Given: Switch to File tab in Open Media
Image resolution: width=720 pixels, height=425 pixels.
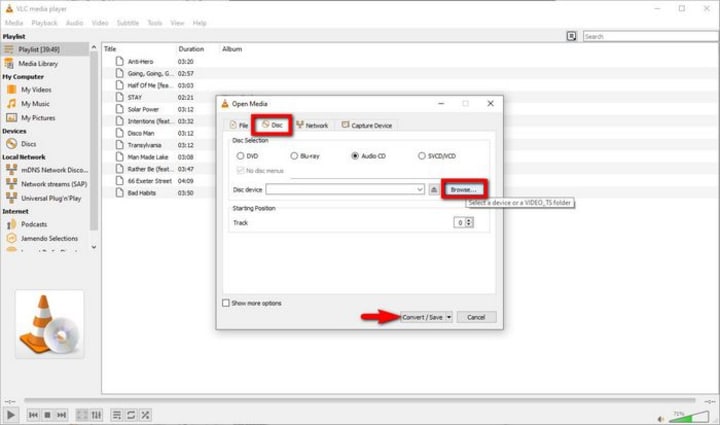Looking at the screenshot, I should click(x=239, y=125).
